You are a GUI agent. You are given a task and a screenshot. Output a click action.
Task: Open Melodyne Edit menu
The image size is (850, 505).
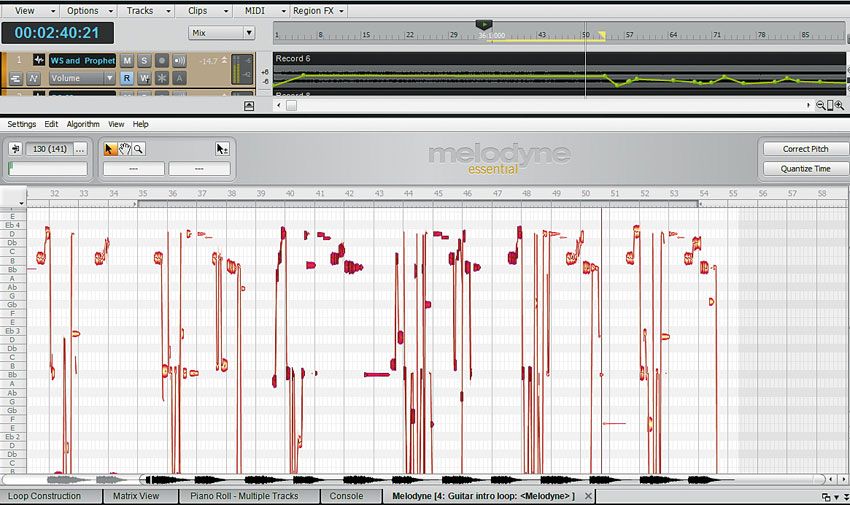click(51, 124)
